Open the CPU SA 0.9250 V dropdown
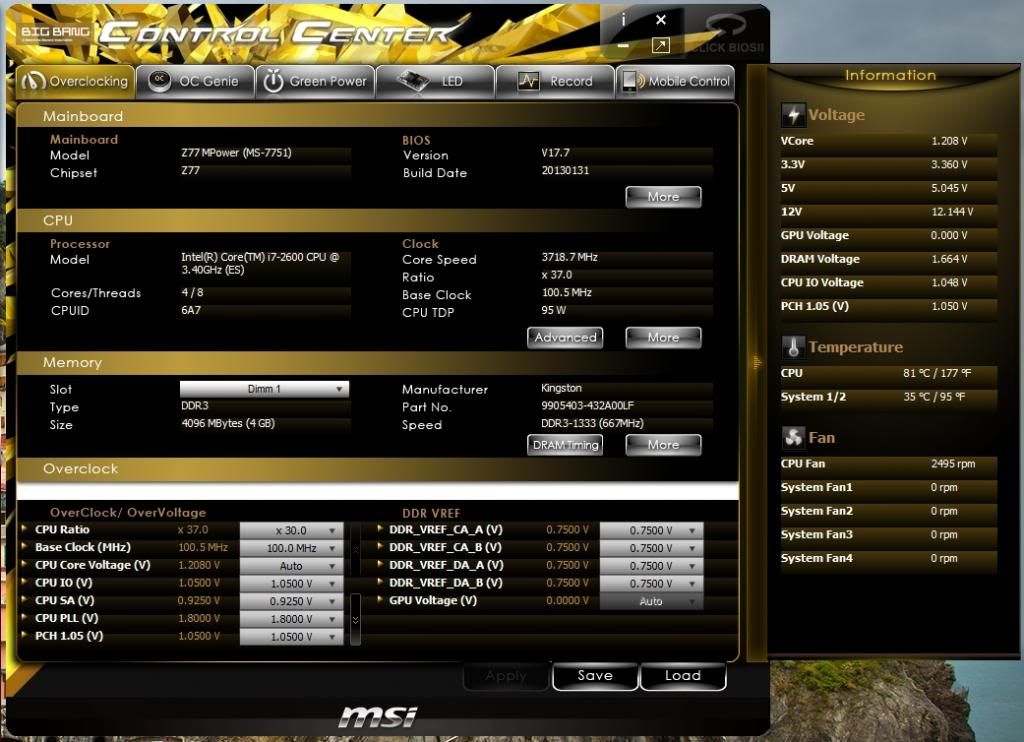1024x742 pixels. (x=291, y=601)
